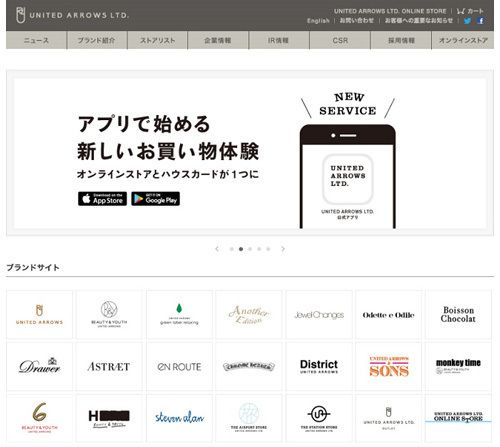Open the Twitter icon in header
Image resolution: width=500 pixels, height=447 pixels.
coord(467,21)
